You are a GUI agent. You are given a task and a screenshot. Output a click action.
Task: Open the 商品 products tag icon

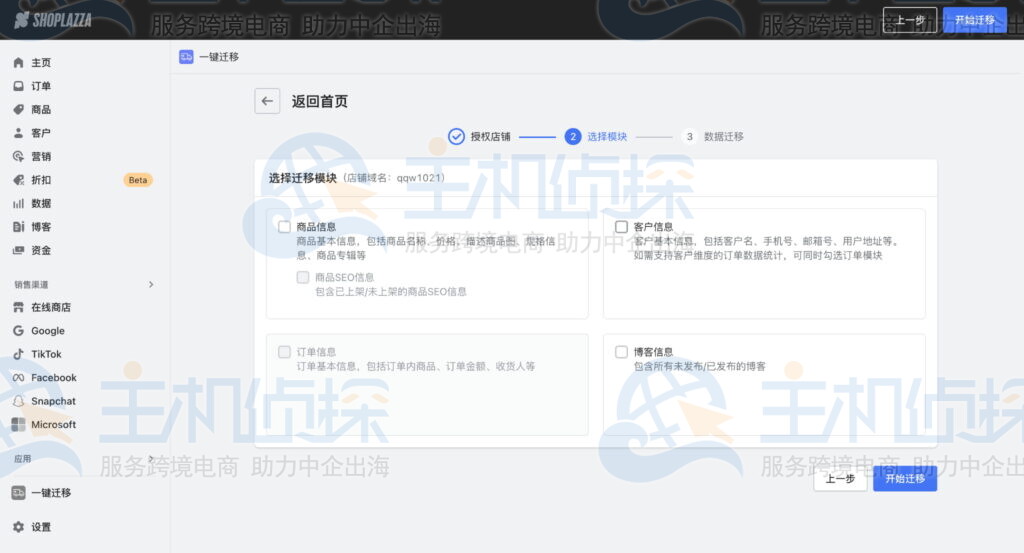click(x=18, y=110)
